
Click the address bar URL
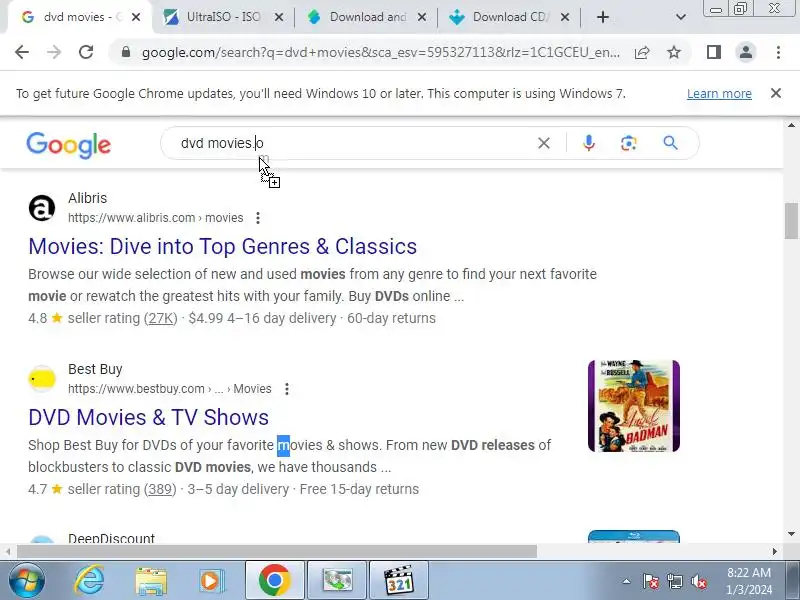[x=381, y=53]
